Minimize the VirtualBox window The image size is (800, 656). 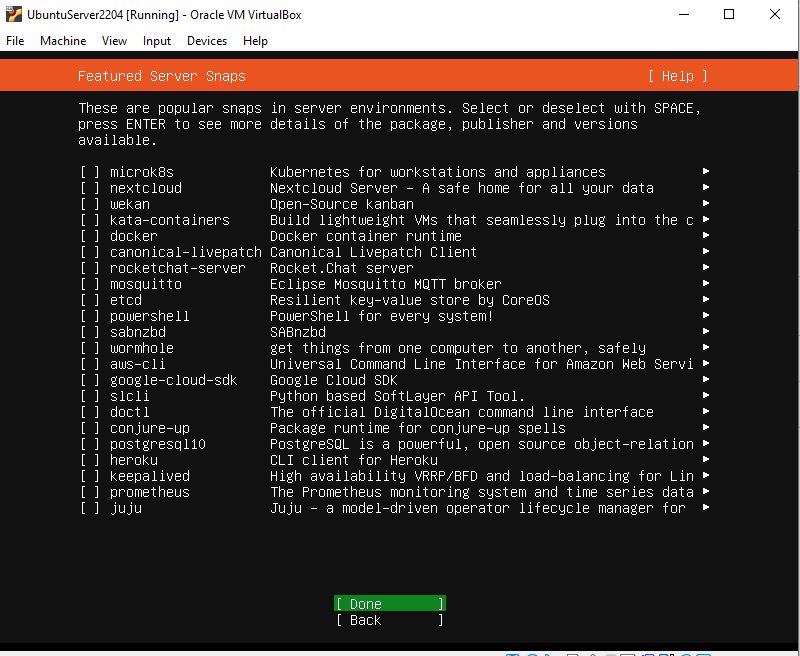click(684, 14)
